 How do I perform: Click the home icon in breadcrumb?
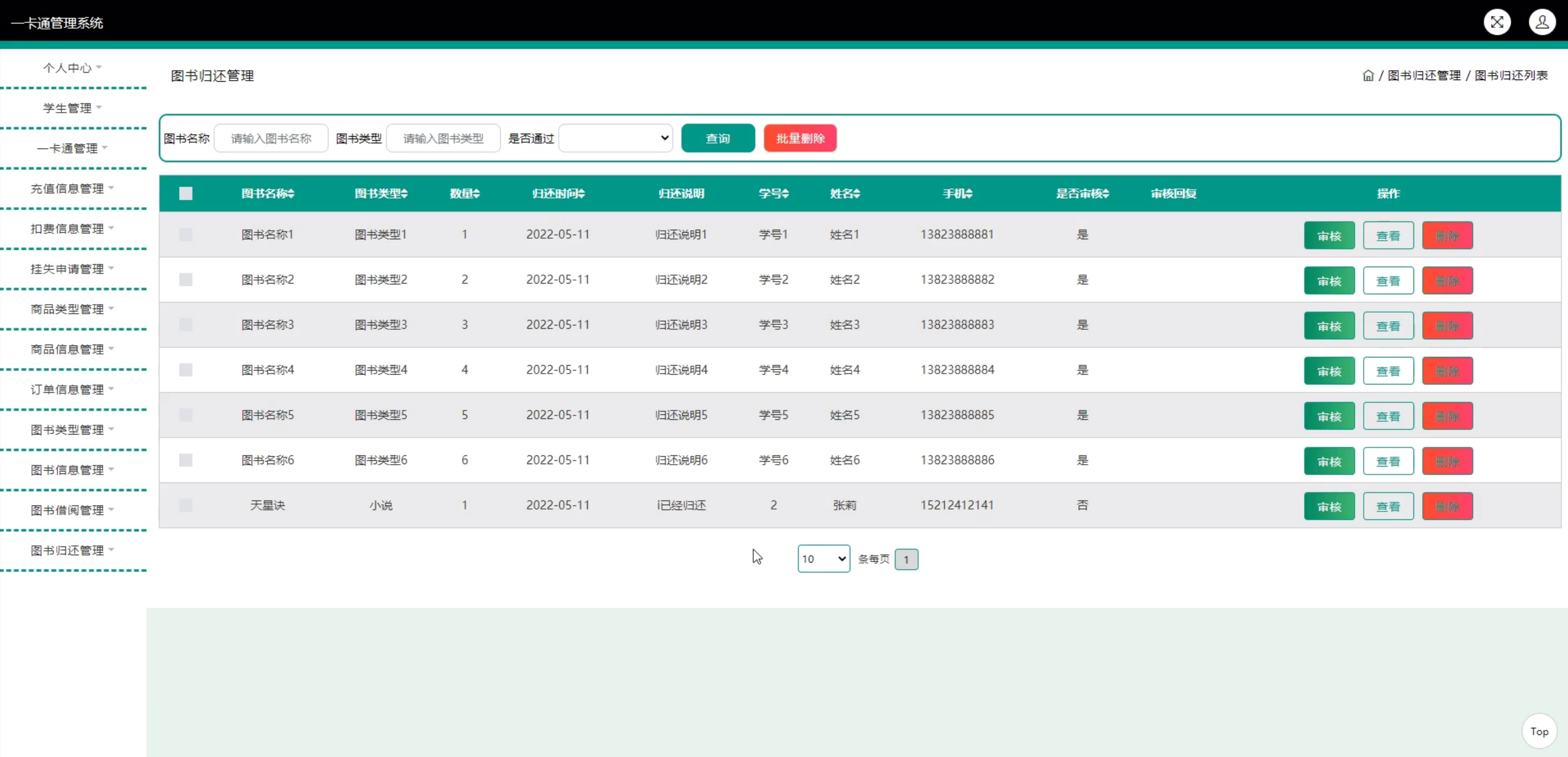click(x=1367, y=76)
